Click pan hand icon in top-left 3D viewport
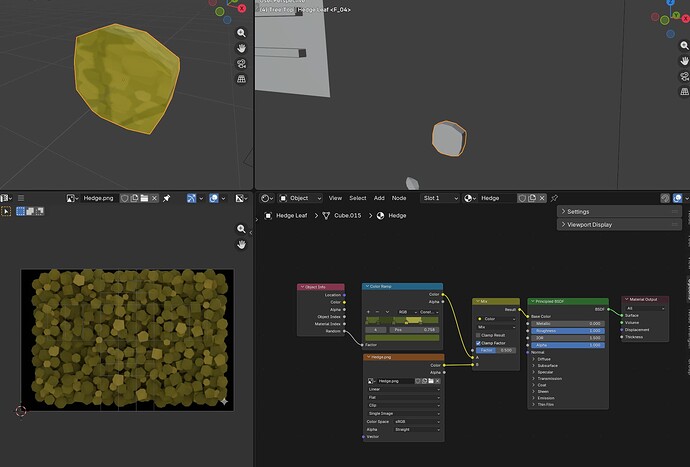This screenshot has height=467, width=690. point(241,48)
